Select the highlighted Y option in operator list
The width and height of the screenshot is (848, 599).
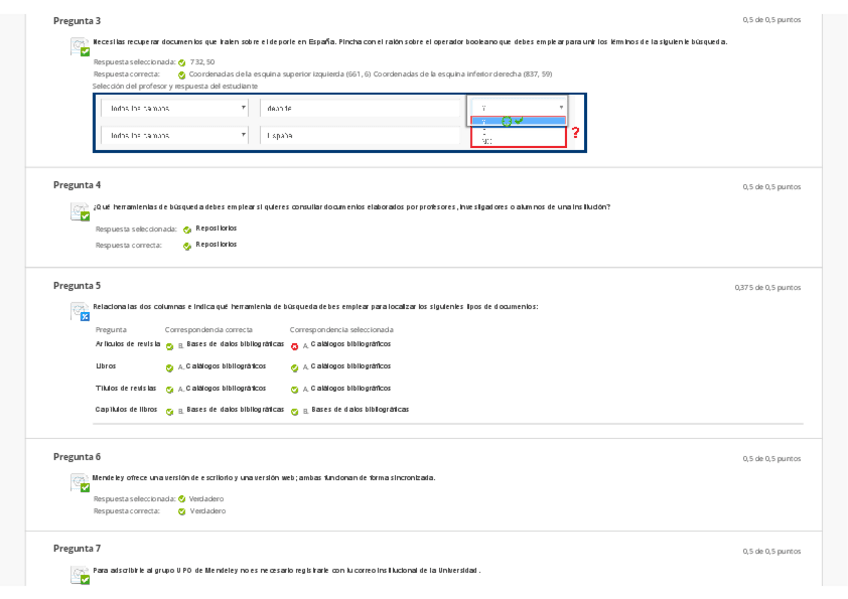click(518, 121)
